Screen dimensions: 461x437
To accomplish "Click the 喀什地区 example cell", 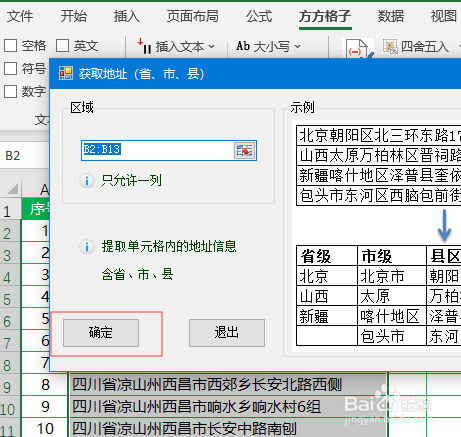I will click(392, 316).
